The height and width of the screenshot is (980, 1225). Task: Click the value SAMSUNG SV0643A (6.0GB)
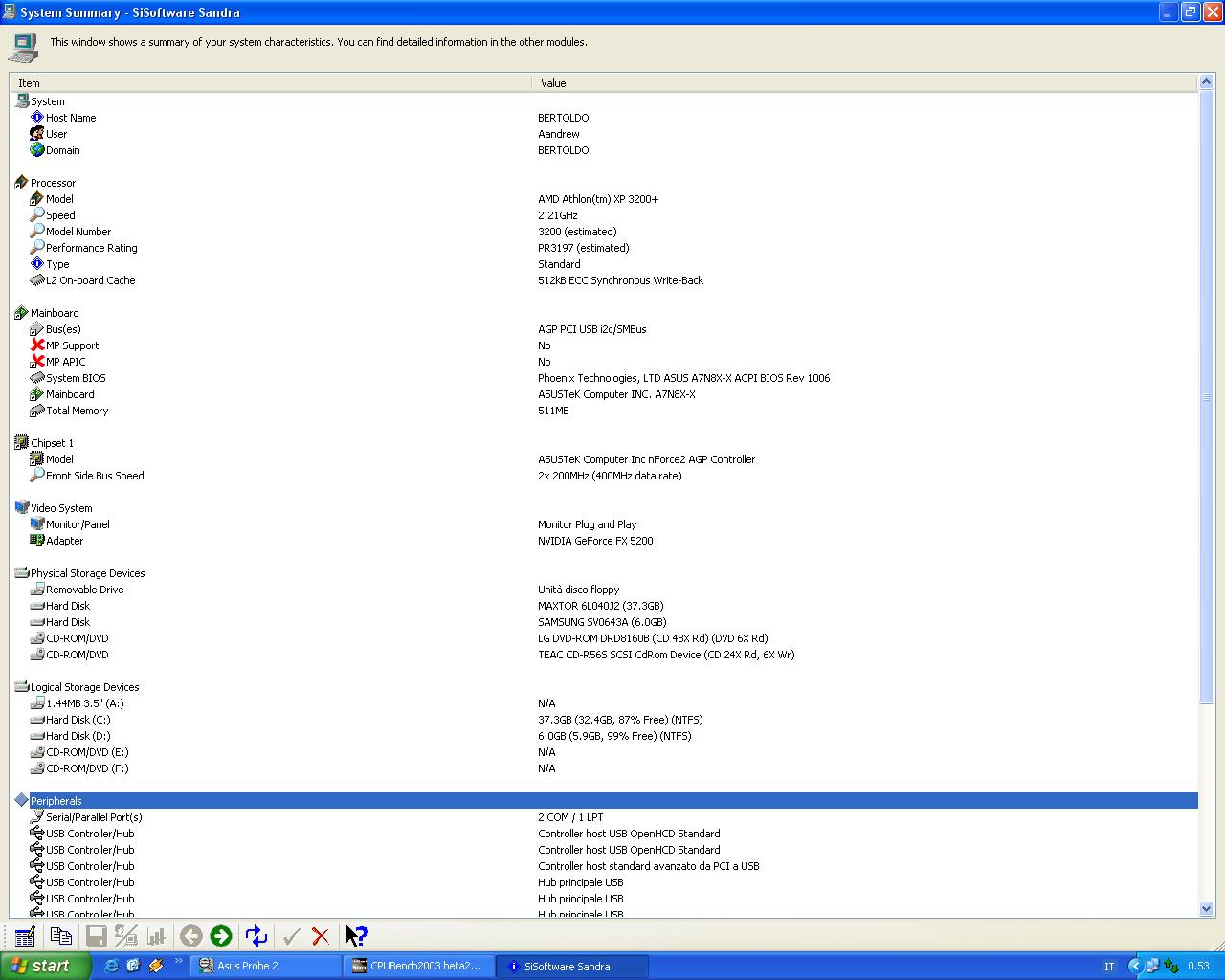[x=602, y=622]
